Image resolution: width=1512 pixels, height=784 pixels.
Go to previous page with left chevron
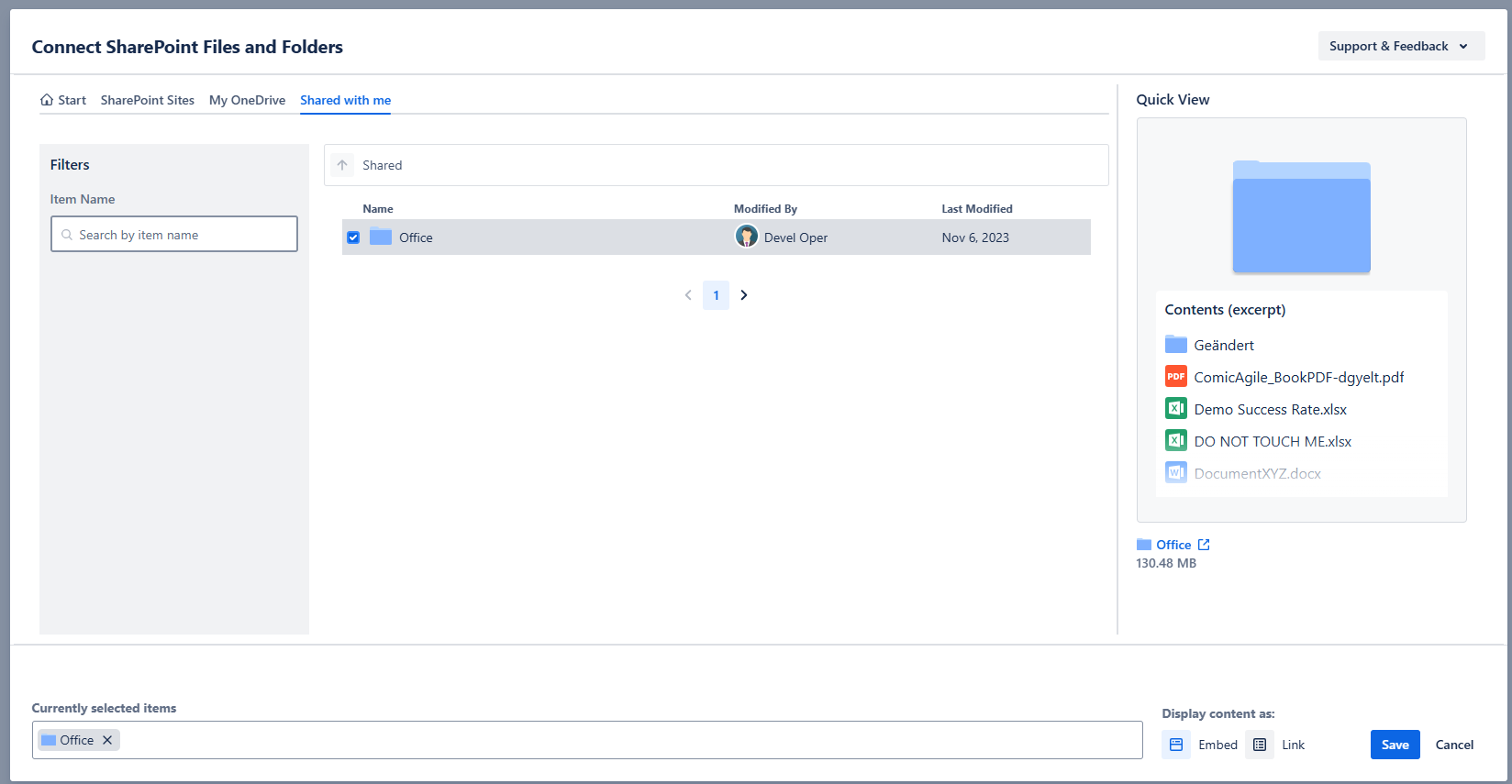pyautogui.click(x=688, y=295)
